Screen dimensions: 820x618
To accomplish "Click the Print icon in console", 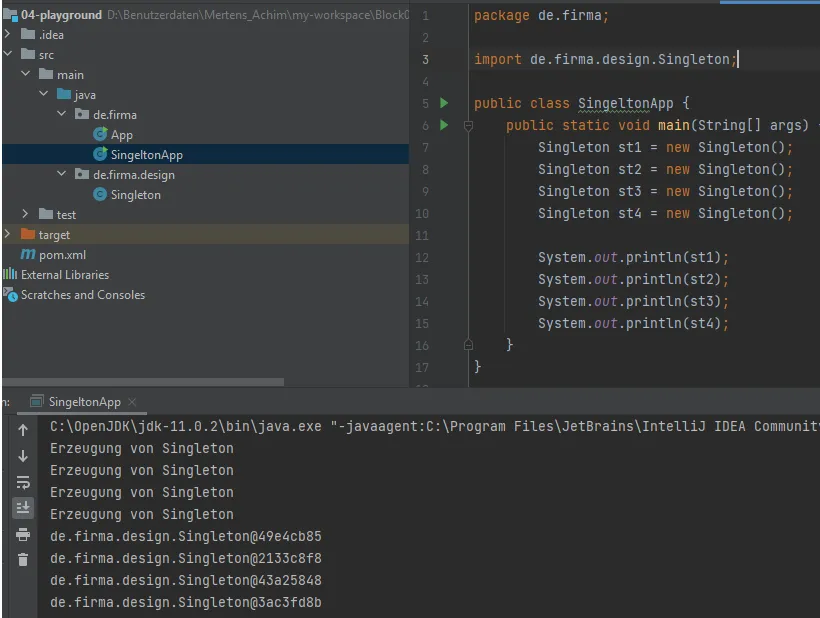I will pyautogui.click(x=23, y=534).
